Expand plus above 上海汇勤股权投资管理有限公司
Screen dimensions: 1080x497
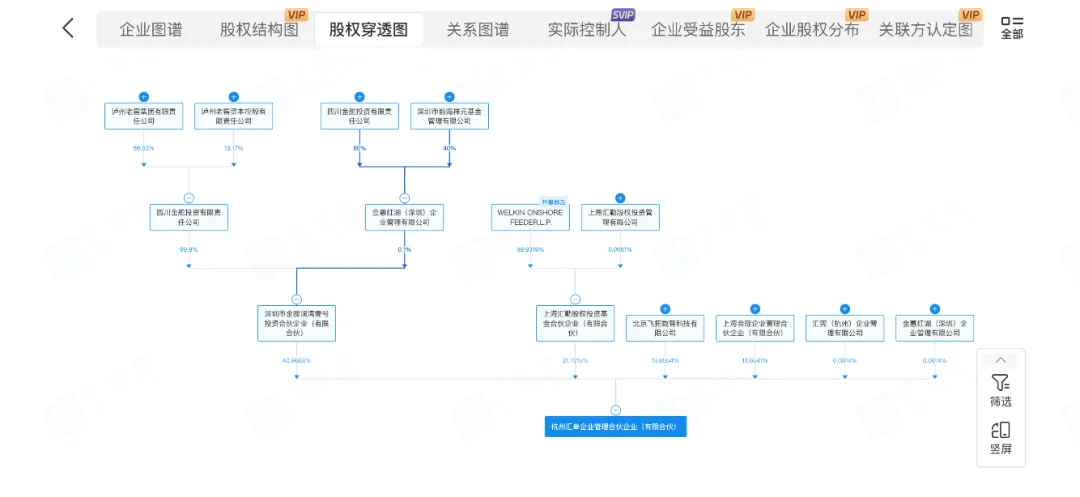tap(620, 198)
